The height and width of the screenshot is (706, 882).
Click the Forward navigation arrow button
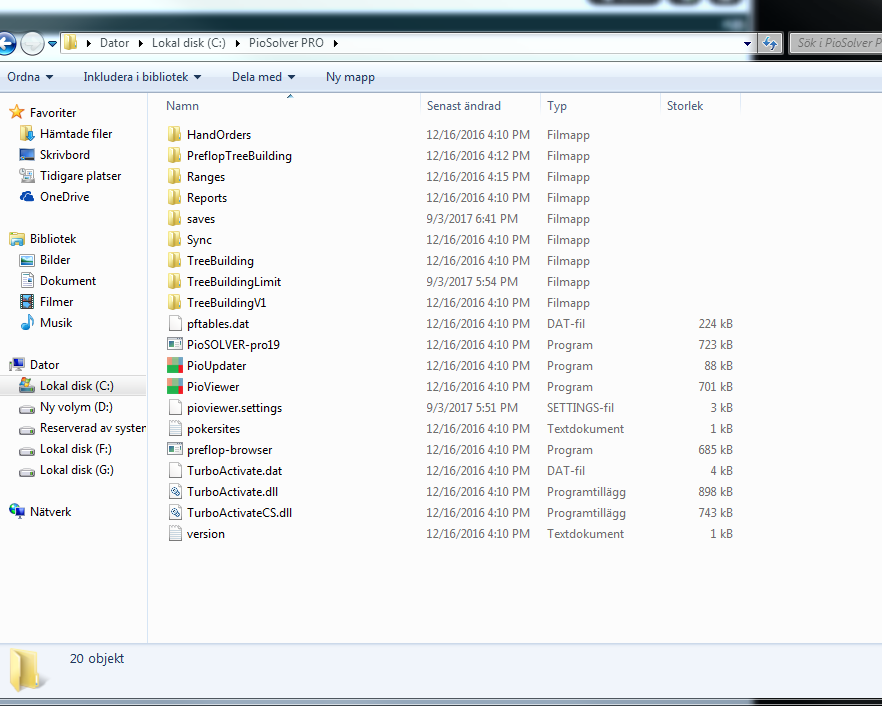click(x=32, y=43)
